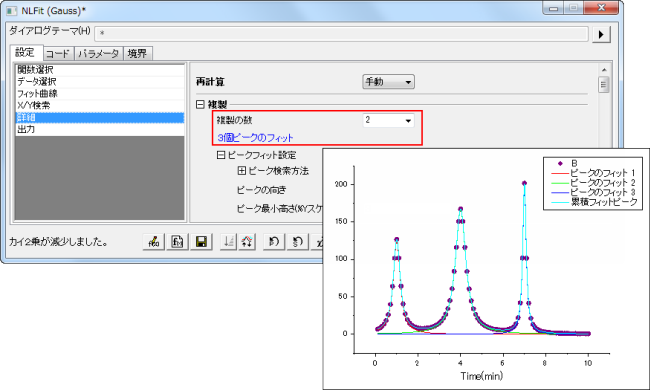This screenshot has height=390, width=650.
Task: Open the 境界 tab
Action: (x=137, y=53)
